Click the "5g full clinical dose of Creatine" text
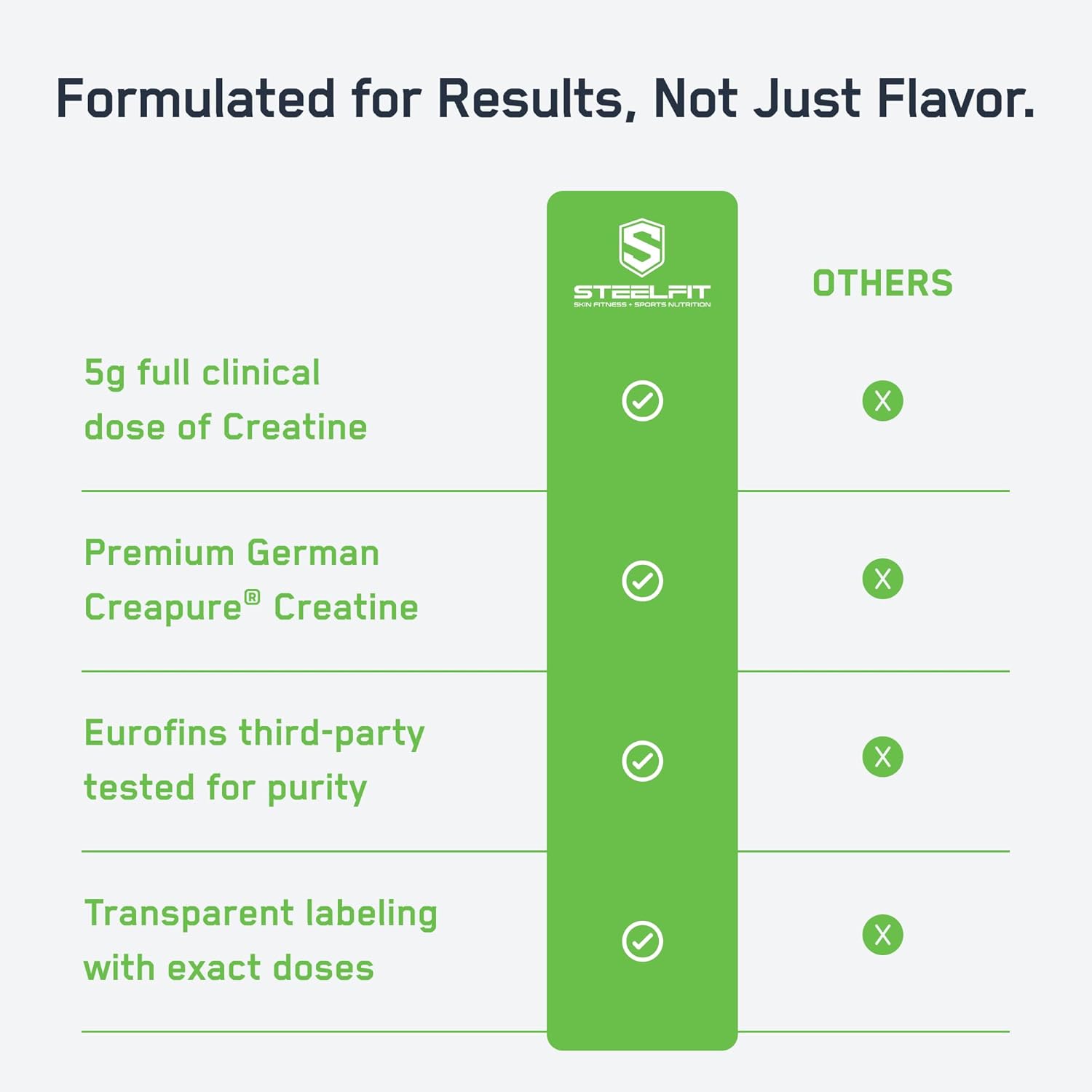Image resolution: width=1092 pixels, height=1092 pixels. pyautogui.click(x=226, y=400)
